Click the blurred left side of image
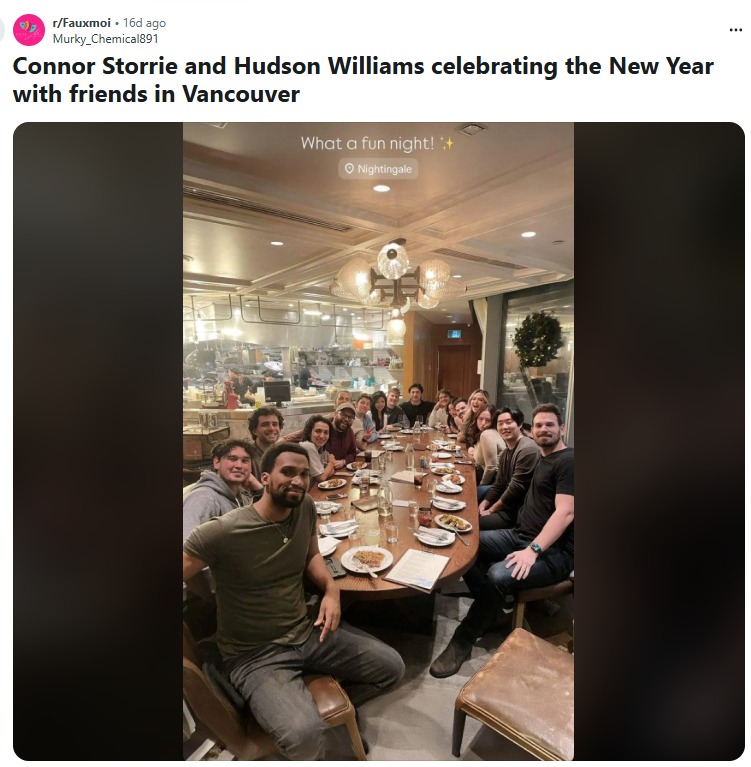The height and width of the screenshot is (767, 751). (x=98, y=441)
